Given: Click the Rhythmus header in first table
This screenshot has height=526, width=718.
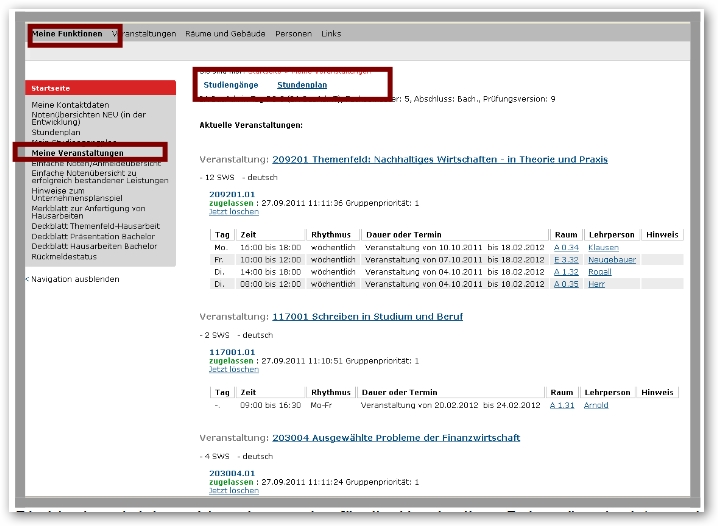Looking at the screenshot, I should [331, 235].
